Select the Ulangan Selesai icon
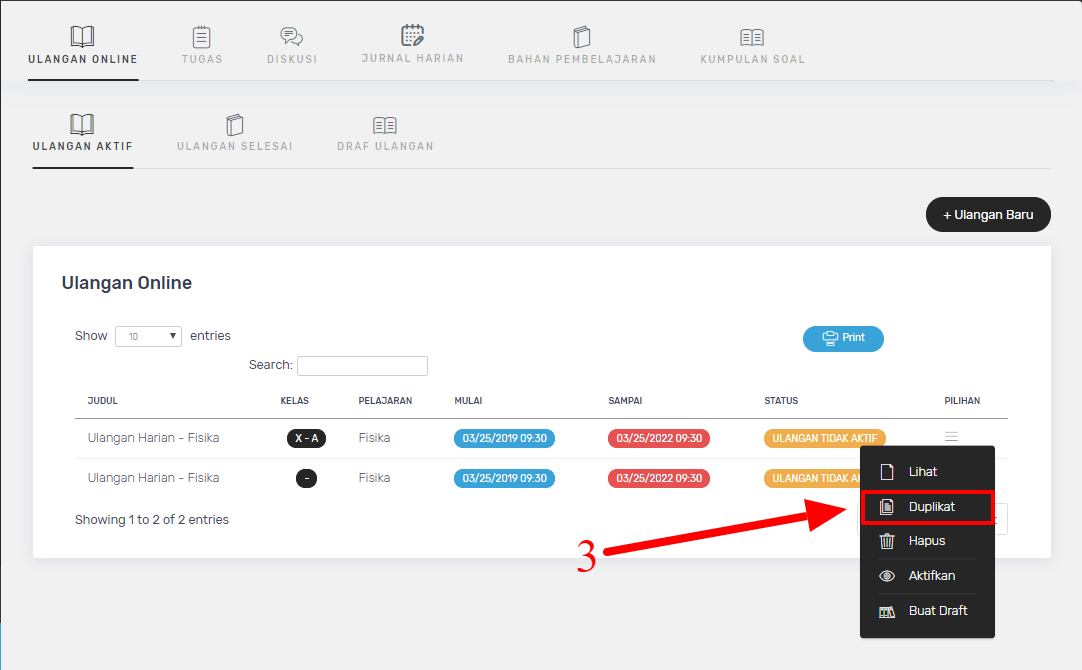The width and height of the screenshot is (1082, 670). (x=235, y=125)
